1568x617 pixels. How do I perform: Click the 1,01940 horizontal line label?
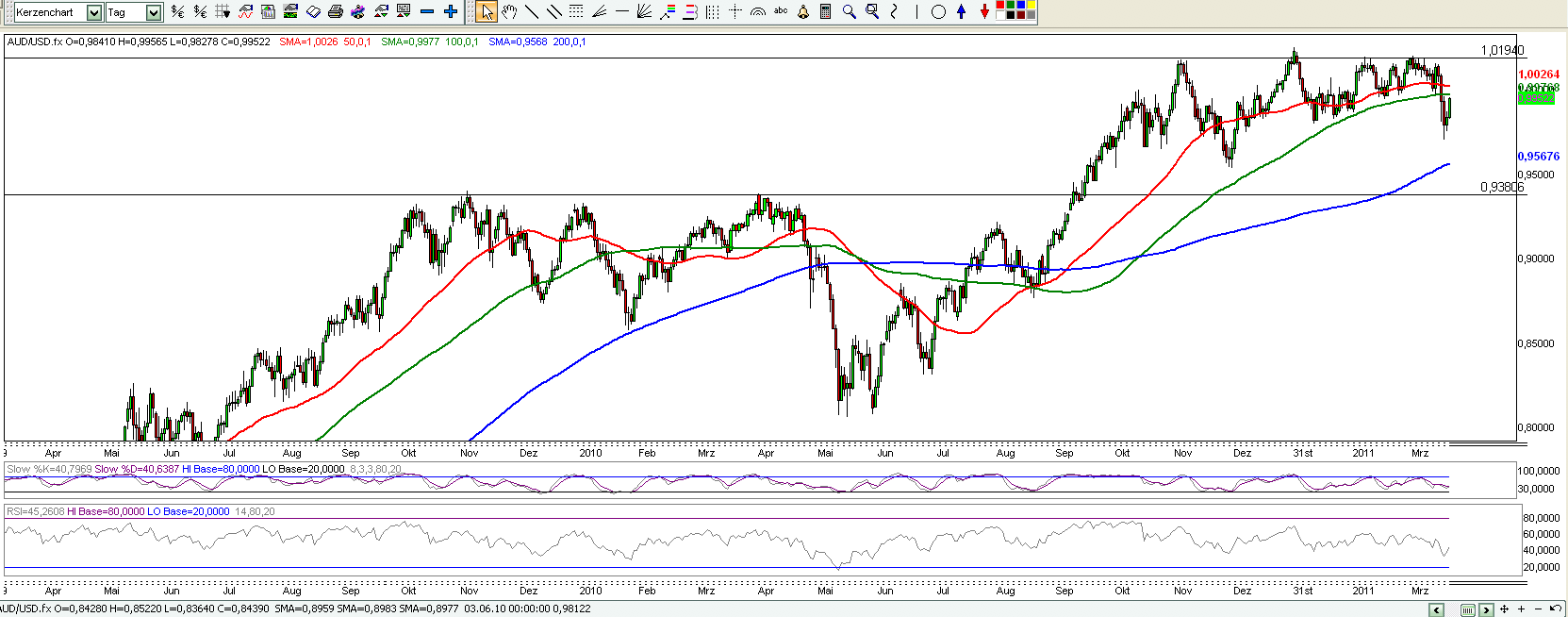click(1502, 50)
